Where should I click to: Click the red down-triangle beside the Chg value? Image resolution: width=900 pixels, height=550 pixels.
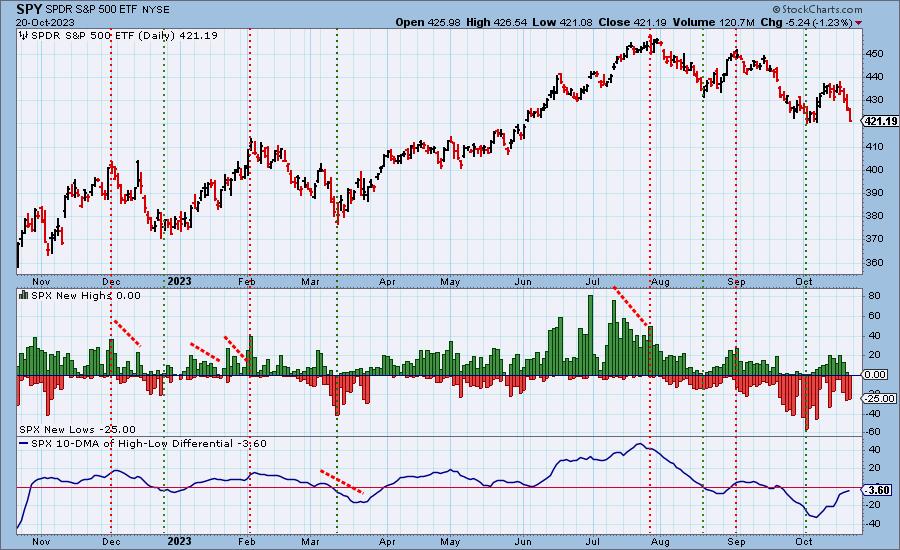(x=858, y=23)
